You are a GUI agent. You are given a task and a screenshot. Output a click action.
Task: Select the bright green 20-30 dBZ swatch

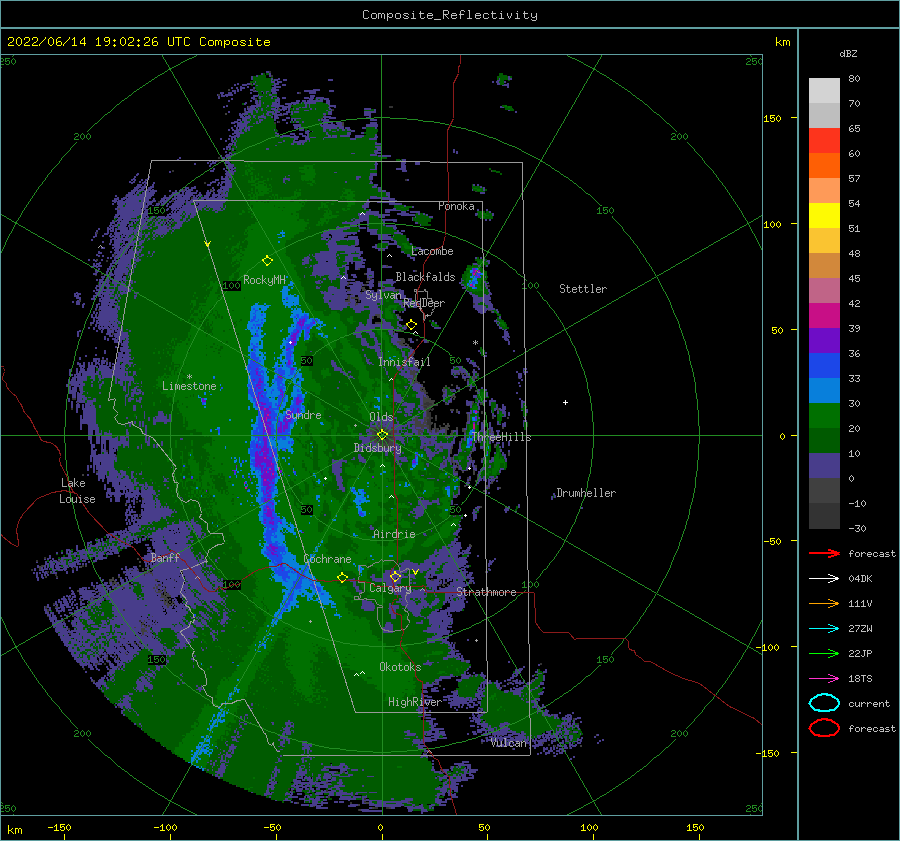pyautogui.click(x=824, y=416)
